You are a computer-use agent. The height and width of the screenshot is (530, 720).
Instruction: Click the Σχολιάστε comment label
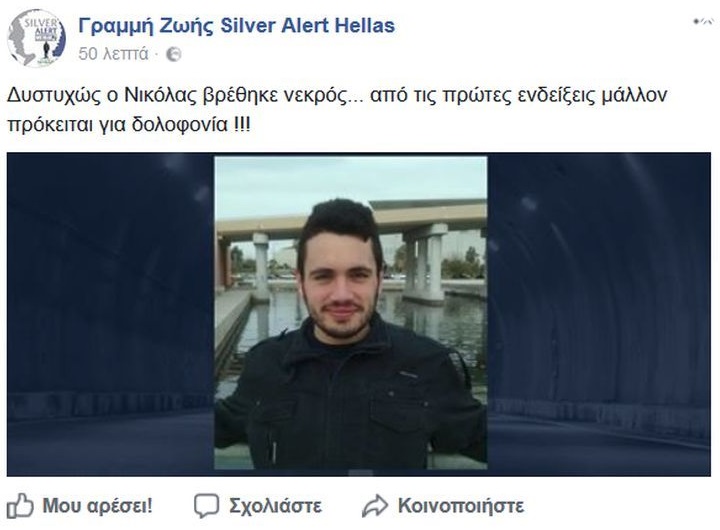pyautogui.click(x=275, y=506)
